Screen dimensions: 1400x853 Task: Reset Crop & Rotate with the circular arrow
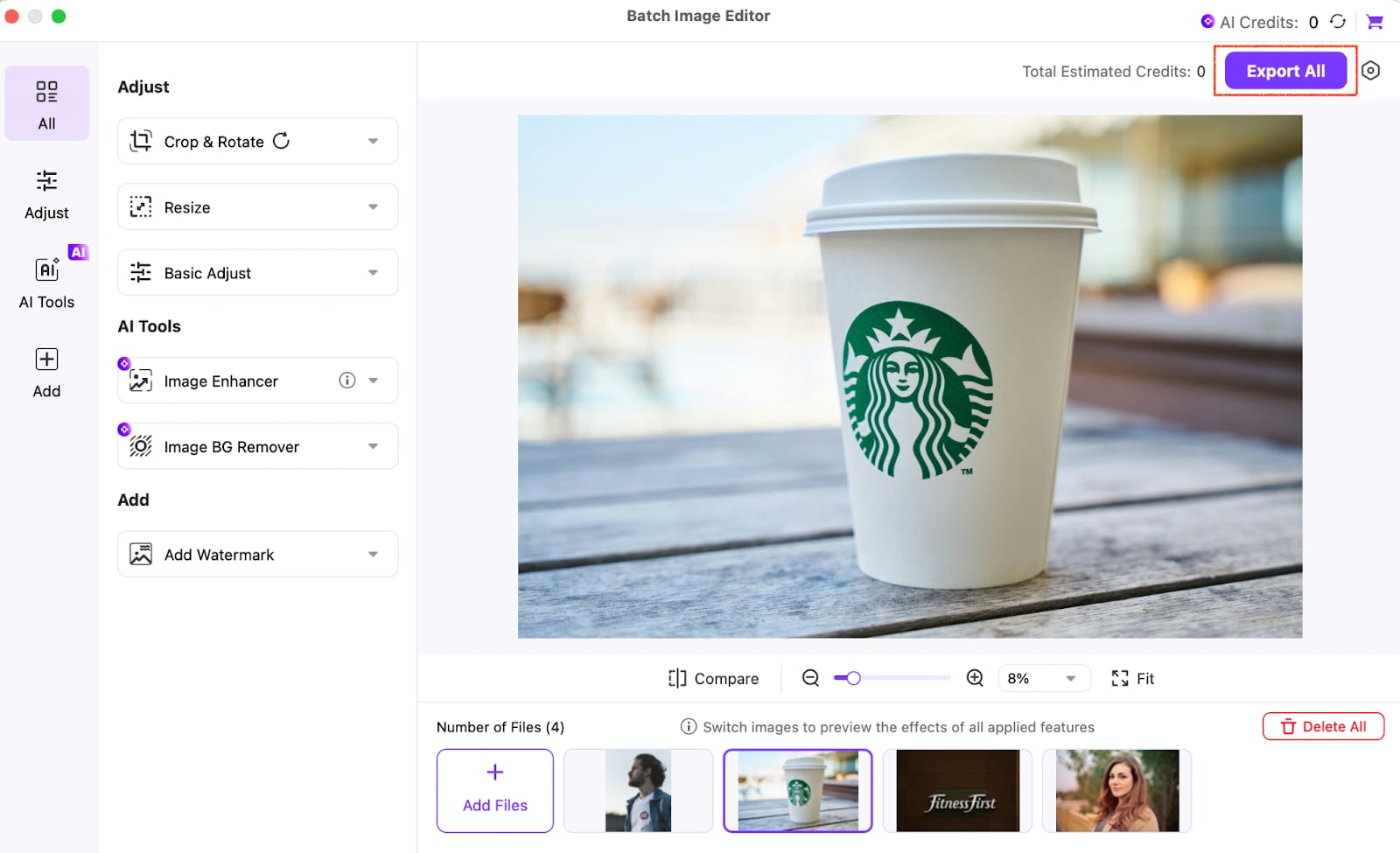coord(281,141)
